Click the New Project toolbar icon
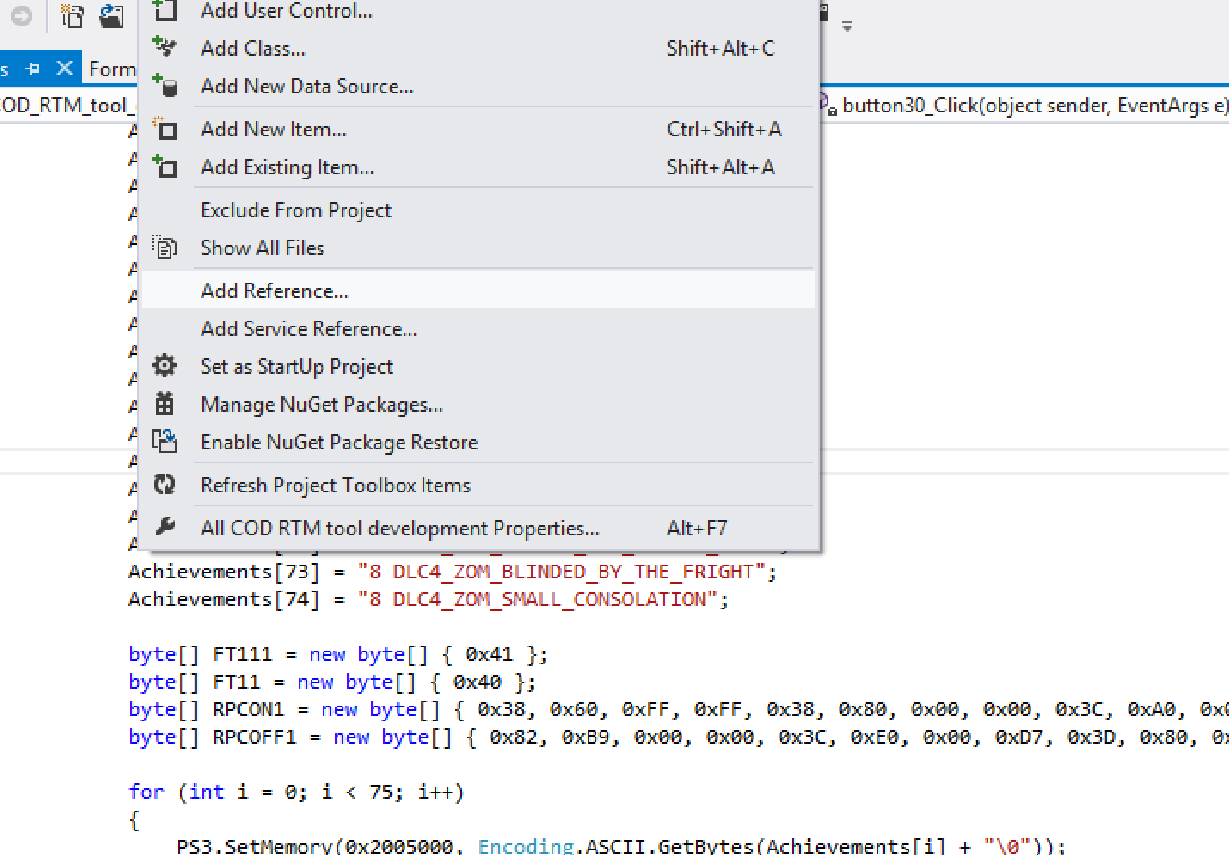1229x855 pixels. pyautogui.click(x=72, y=16)
